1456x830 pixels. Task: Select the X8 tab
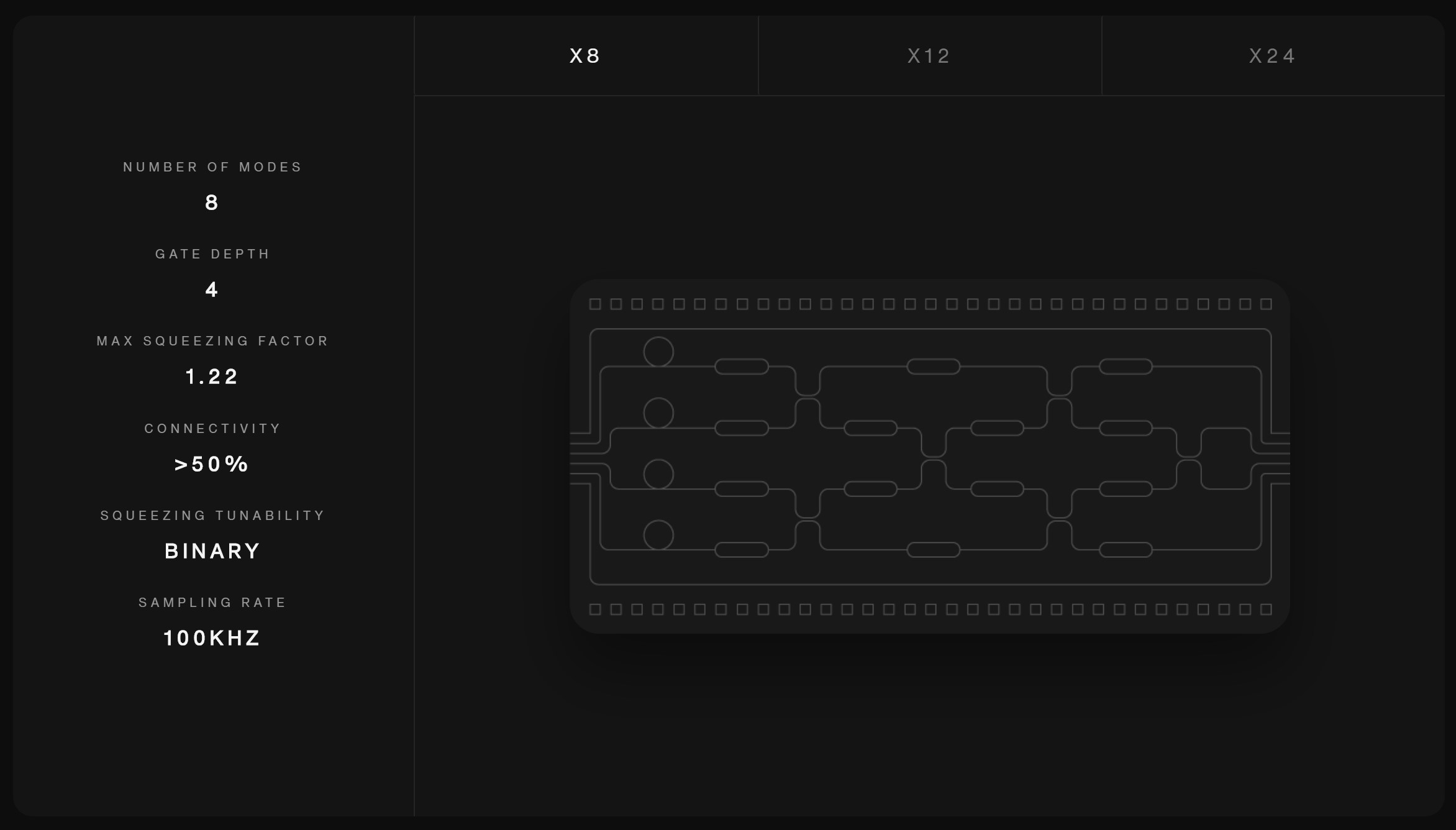[586, 56]
